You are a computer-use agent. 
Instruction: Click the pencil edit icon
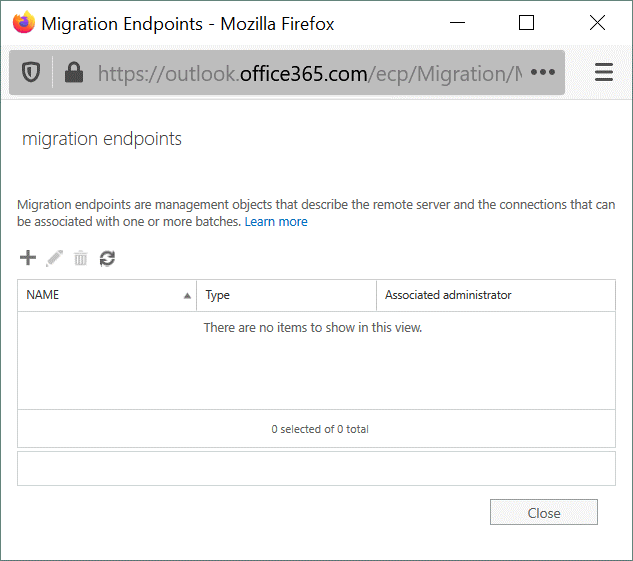point(55,258)
